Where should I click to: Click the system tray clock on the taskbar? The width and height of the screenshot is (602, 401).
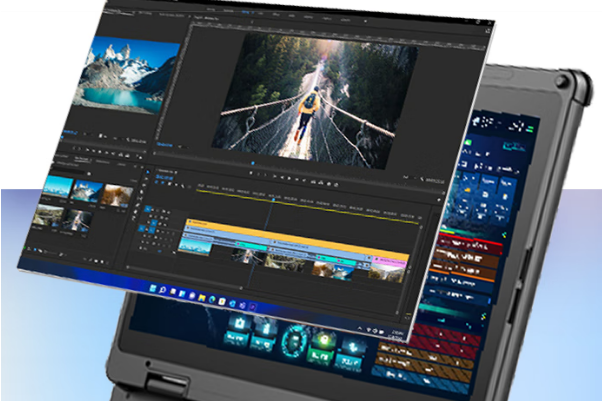pyautogui.click(x=396, y=333)
